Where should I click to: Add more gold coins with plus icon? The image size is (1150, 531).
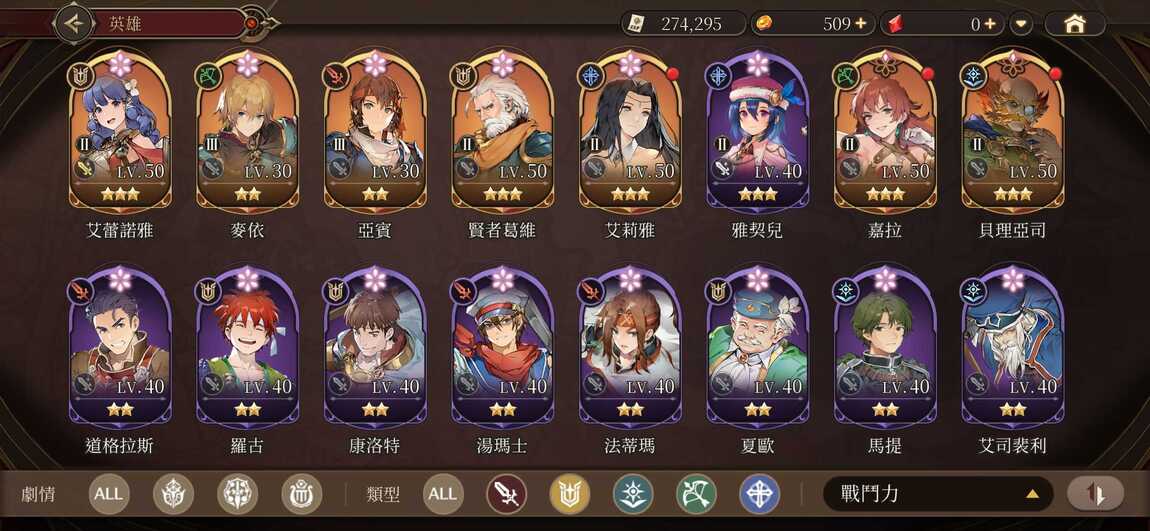pyautogui.click(x=860, y=24)
